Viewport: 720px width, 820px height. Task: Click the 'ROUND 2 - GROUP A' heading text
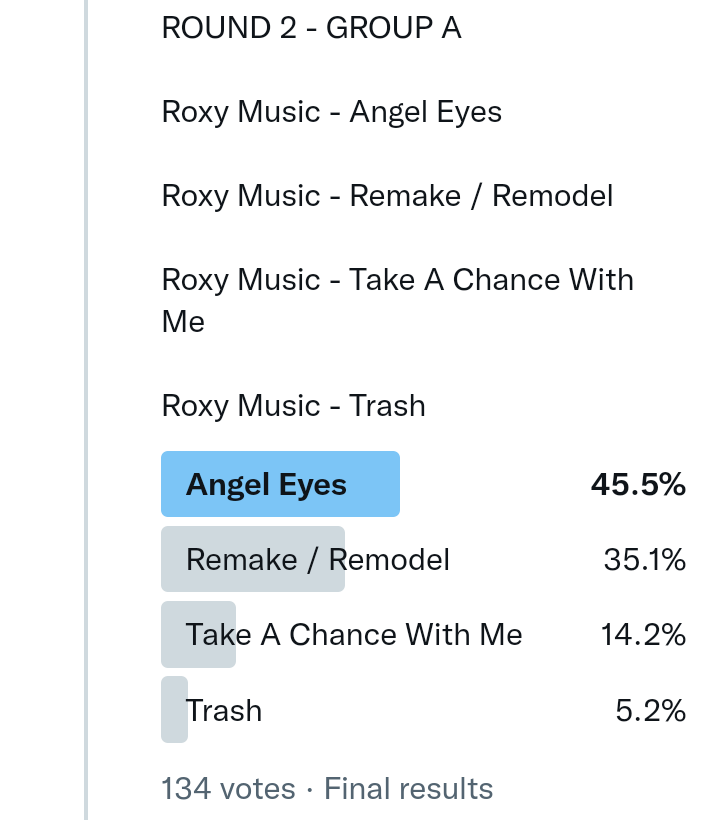(x=311, y=28)
